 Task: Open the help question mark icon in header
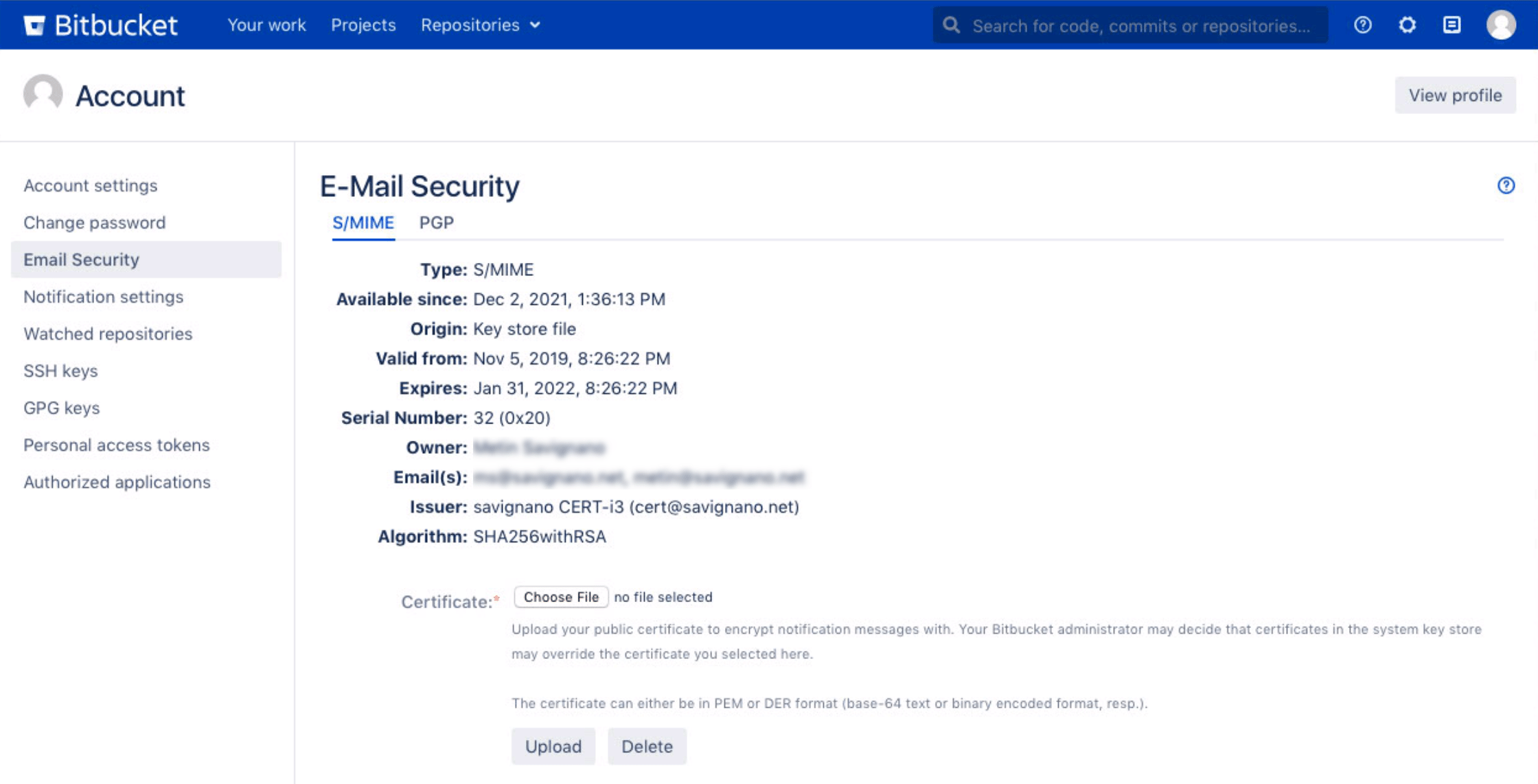(x=1363, y=25)
